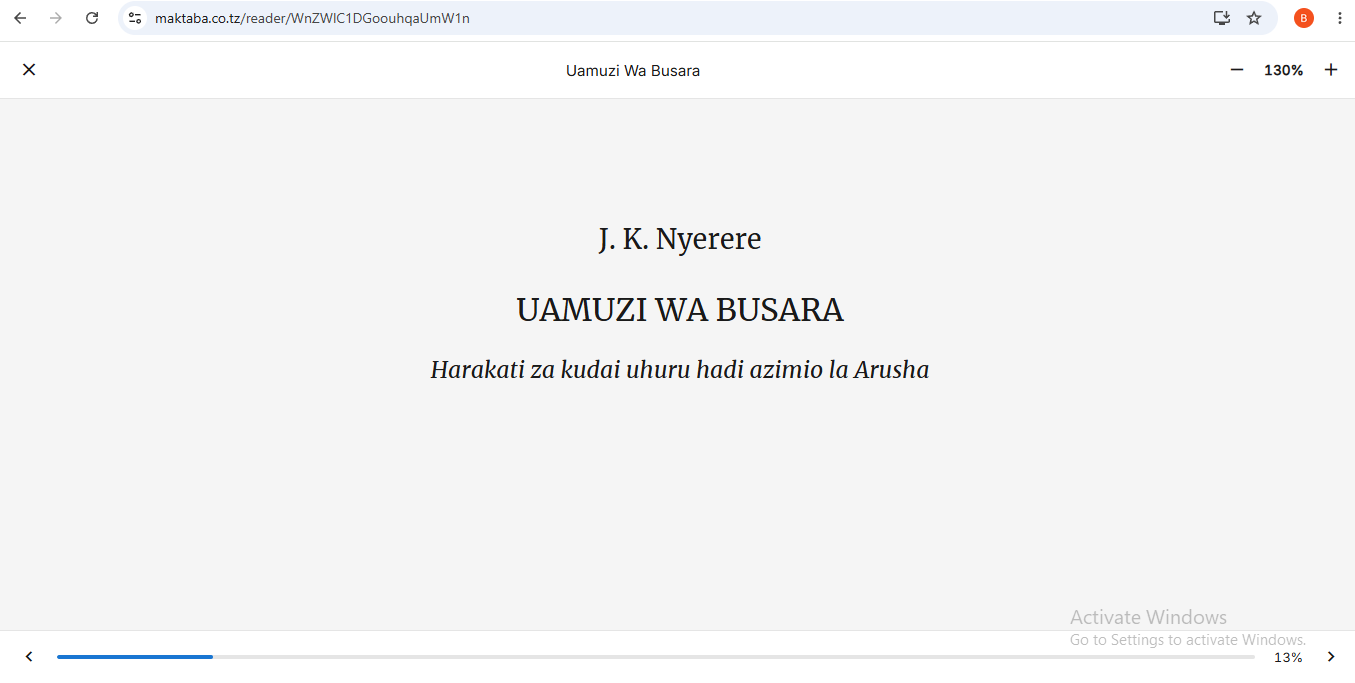Screen dimensions: 1355x683
Task: Click browser forward arrow
Action: coord(56,18)
